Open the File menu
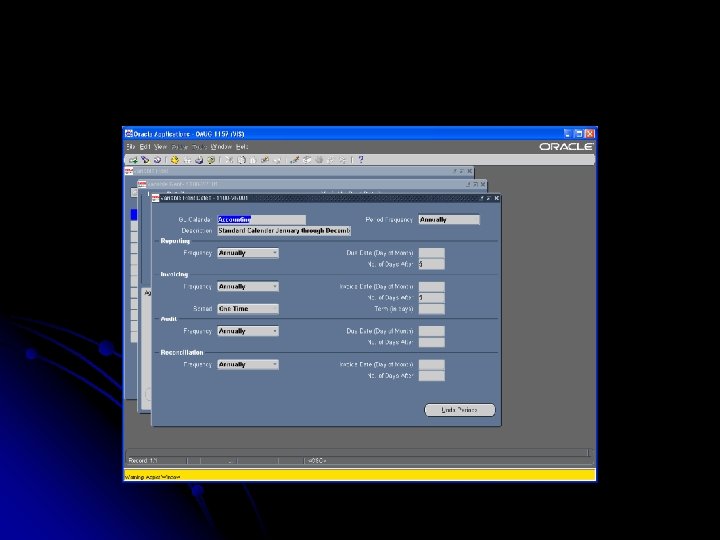Screen dimensions: 720x540 (x=130, y=147)
